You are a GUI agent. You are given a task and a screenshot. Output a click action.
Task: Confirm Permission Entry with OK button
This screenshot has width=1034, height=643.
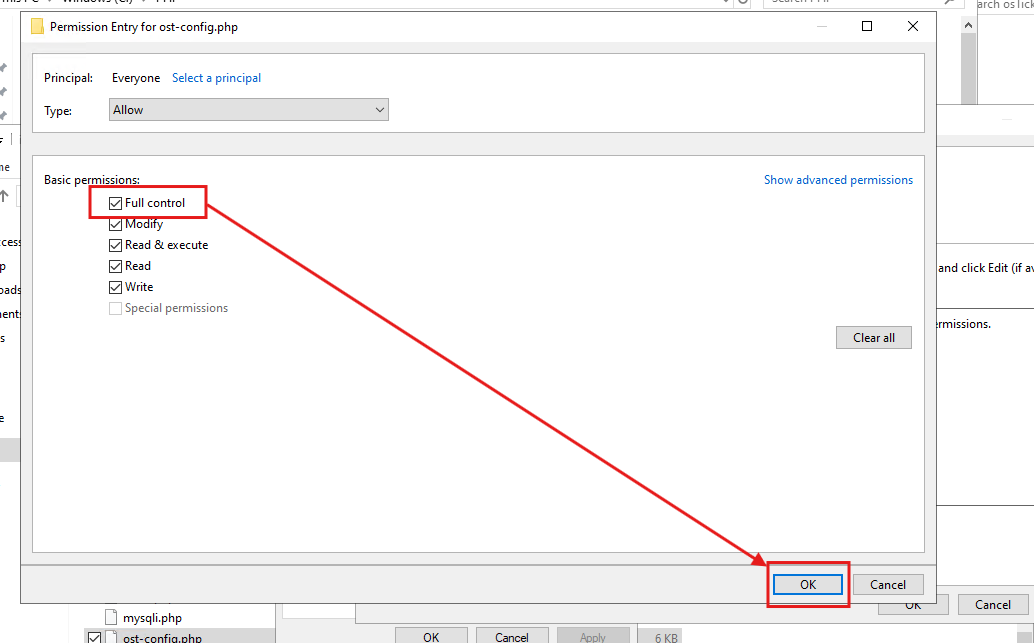808,584
